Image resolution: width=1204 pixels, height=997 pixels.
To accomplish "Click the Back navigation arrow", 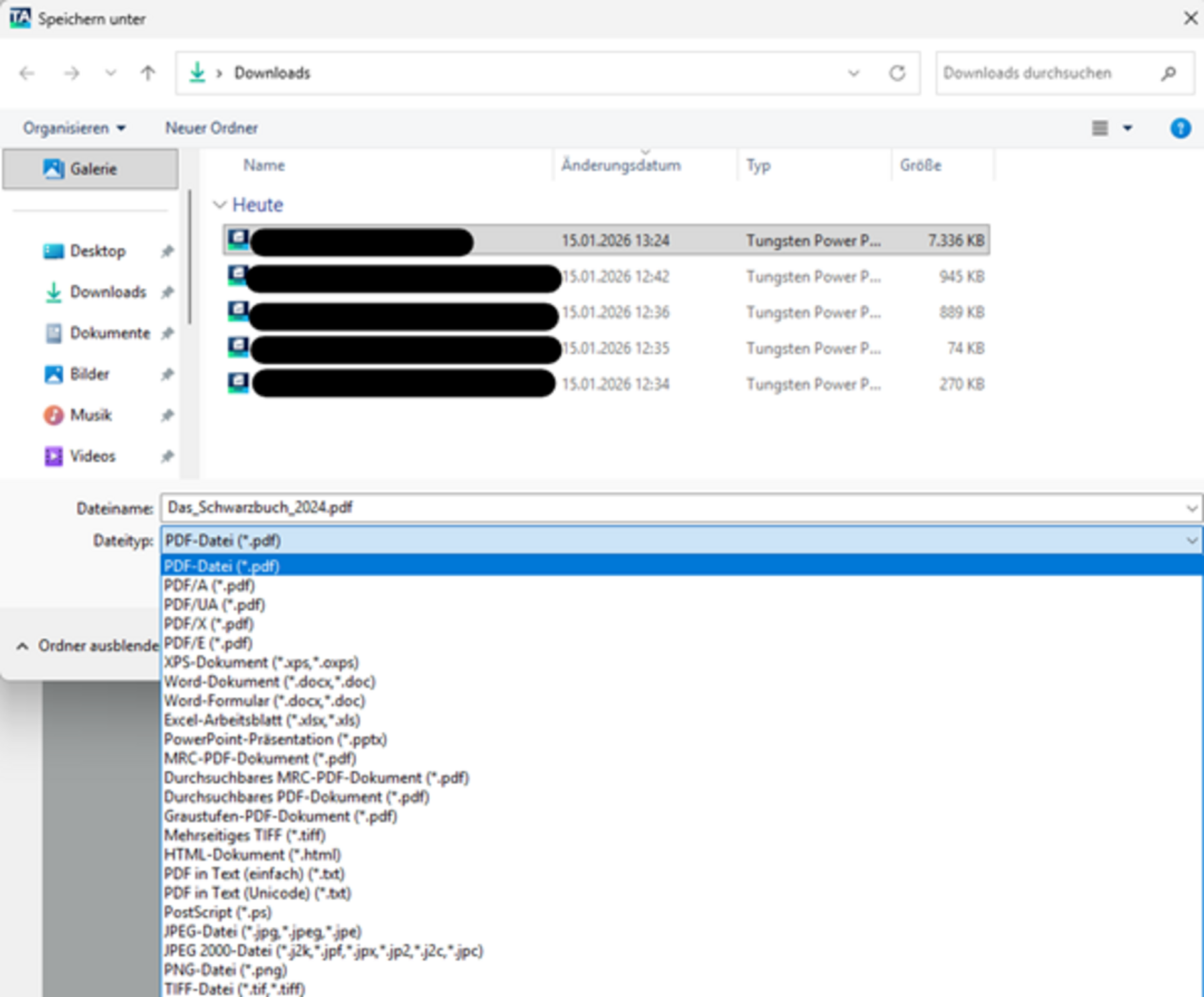I will click(x=27, y=73).
